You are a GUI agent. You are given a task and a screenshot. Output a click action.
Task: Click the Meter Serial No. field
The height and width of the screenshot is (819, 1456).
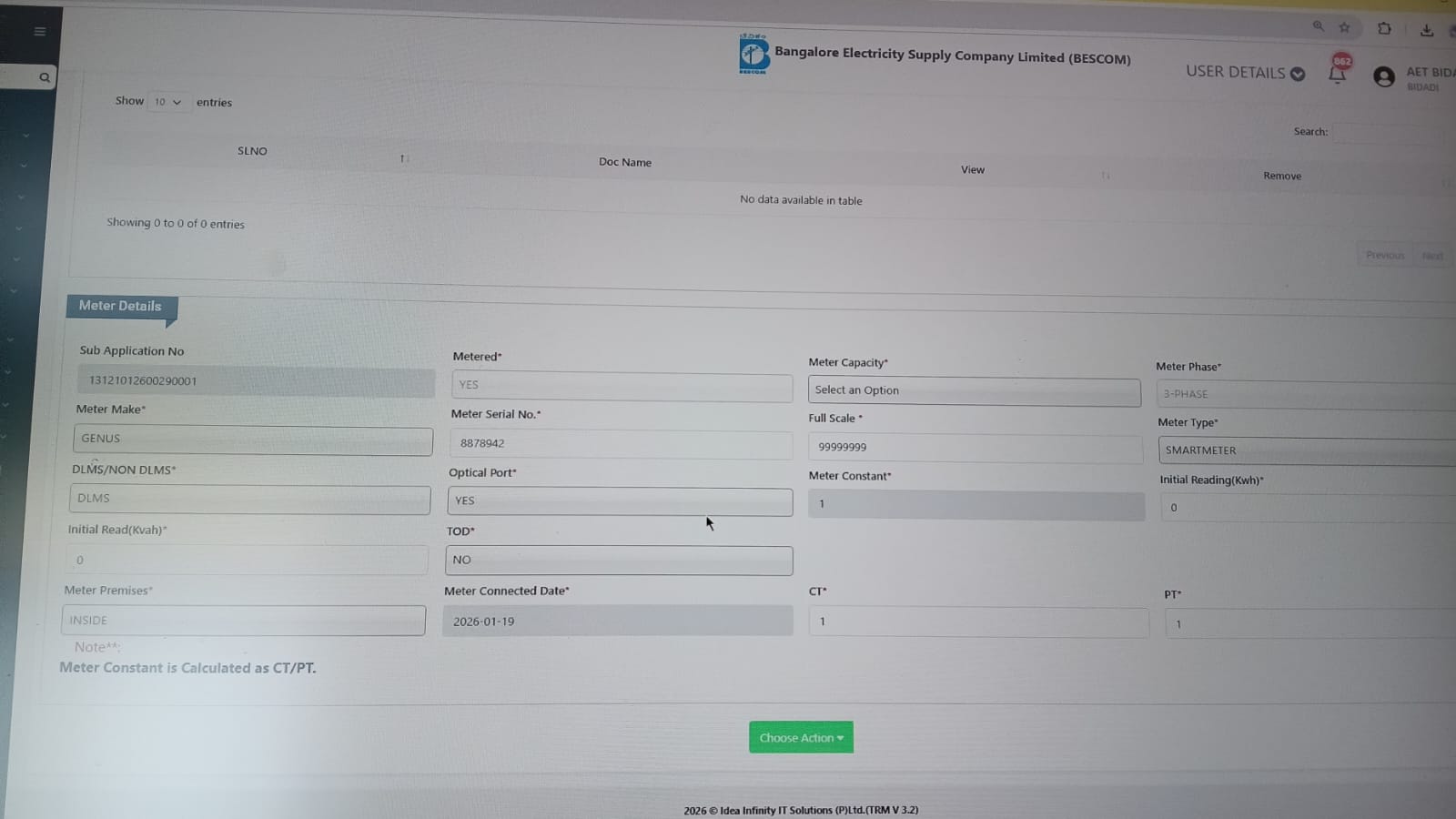coord(622,444)
